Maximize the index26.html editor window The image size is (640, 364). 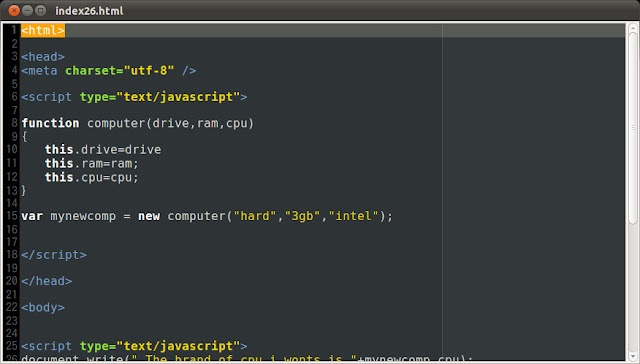click(x=40, y=11)
